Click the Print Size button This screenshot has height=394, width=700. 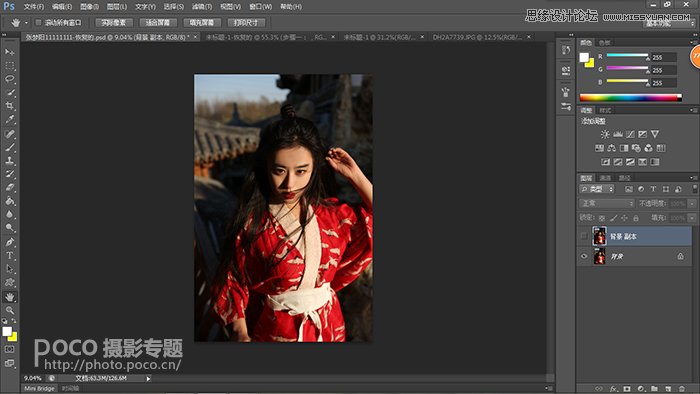click(246, 22)
